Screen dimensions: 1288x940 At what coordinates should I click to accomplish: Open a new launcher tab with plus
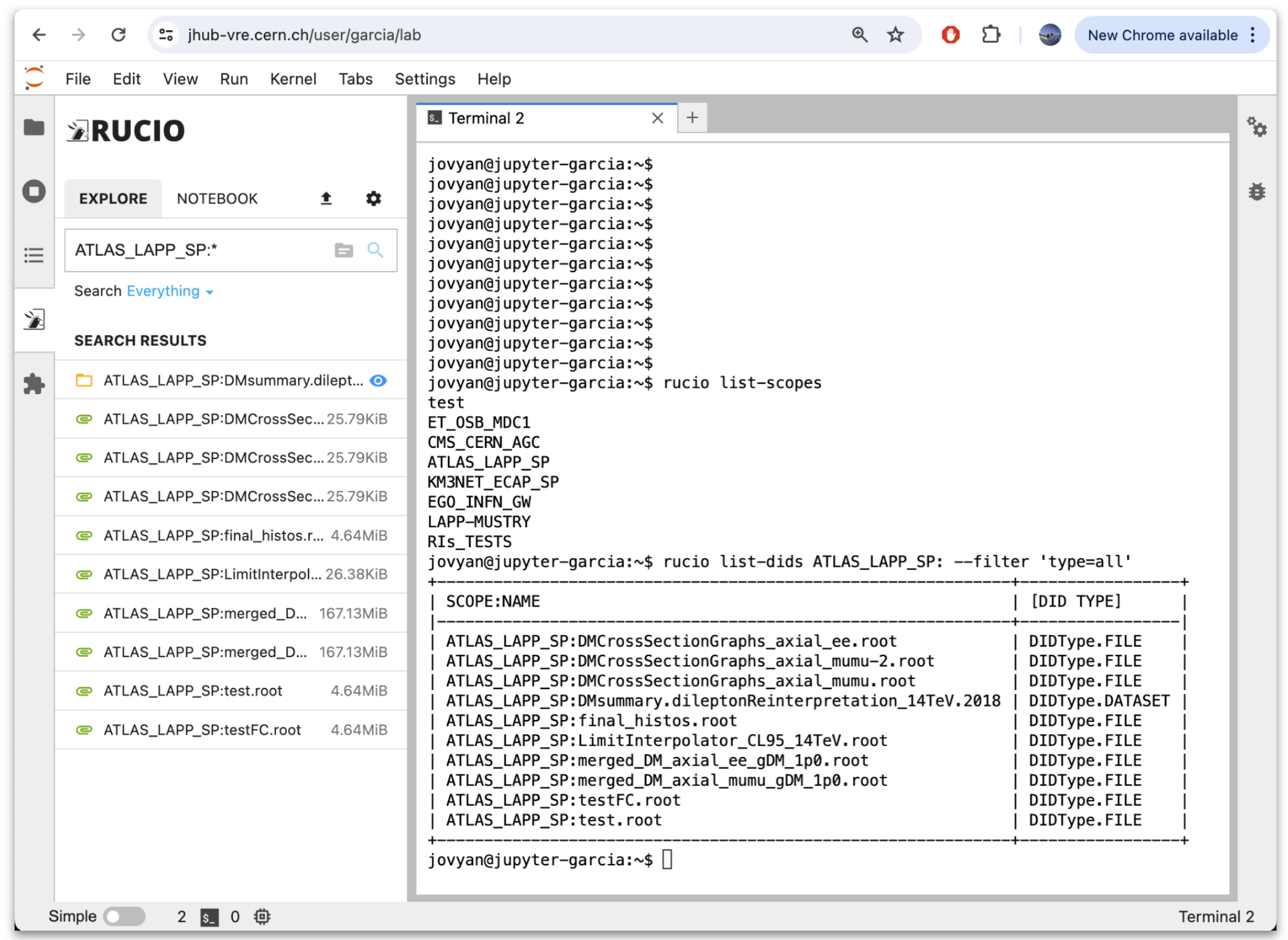click(692, 118)
